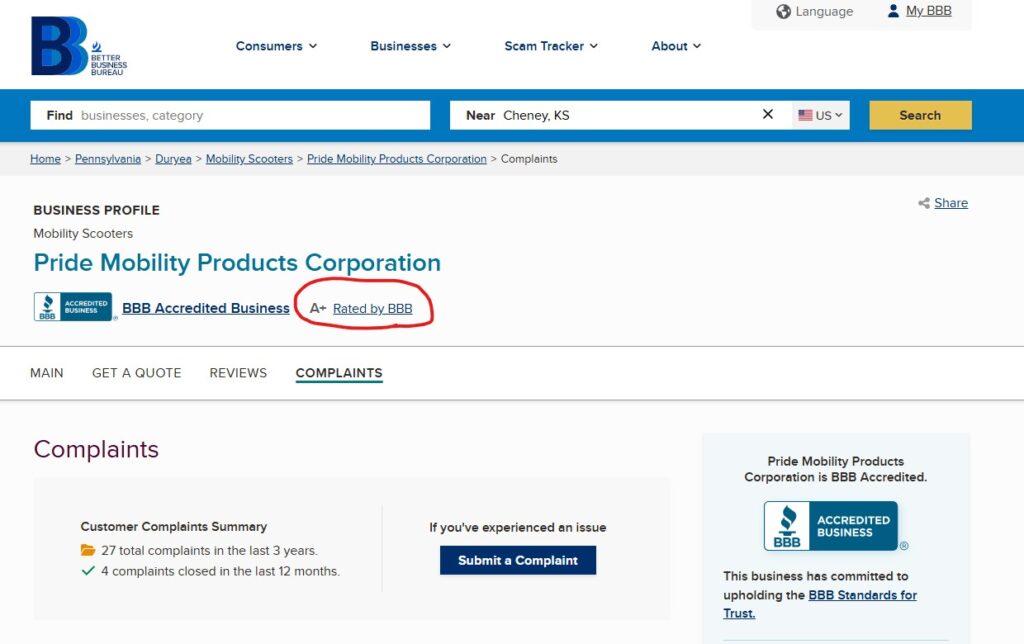Open the Mobility Scooters breadcrumb link

pyautogui.click(x=249, y=159)
